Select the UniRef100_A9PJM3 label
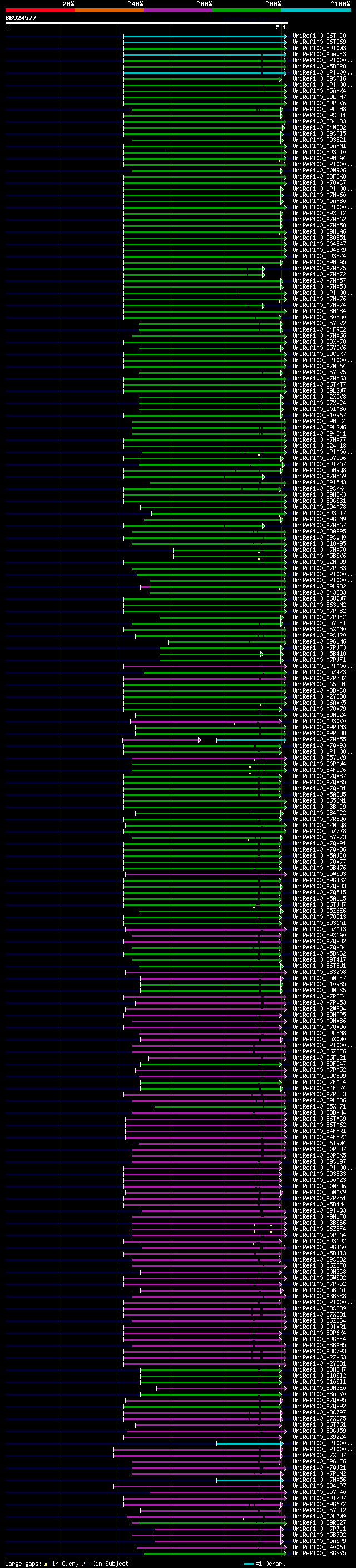356x1568 pixels. coord(319,728)
